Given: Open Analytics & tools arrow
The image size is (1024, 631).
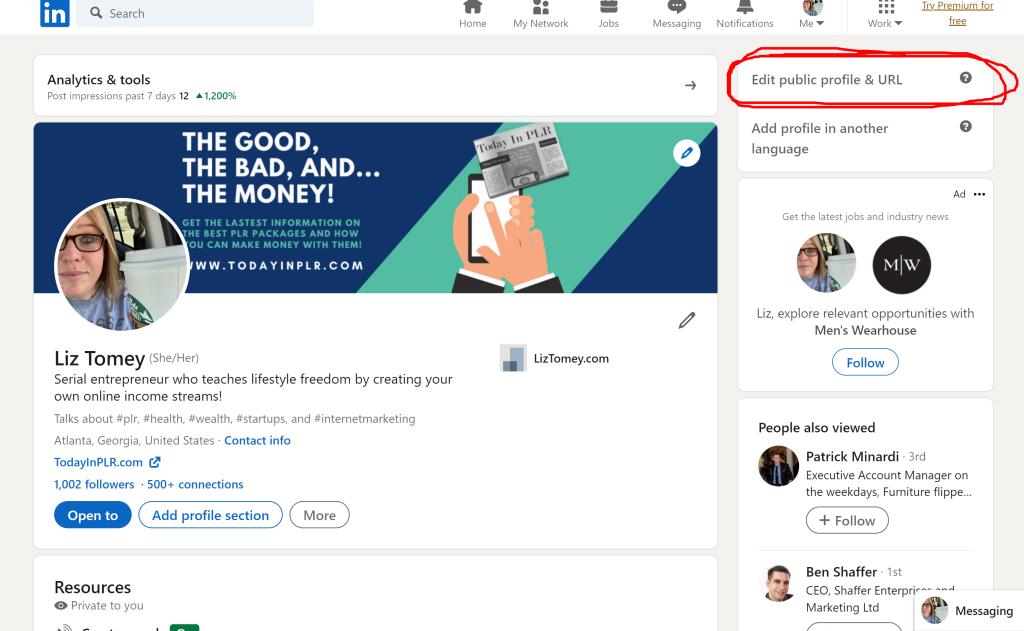Looking at the screenshot, I should click(690, 86).
